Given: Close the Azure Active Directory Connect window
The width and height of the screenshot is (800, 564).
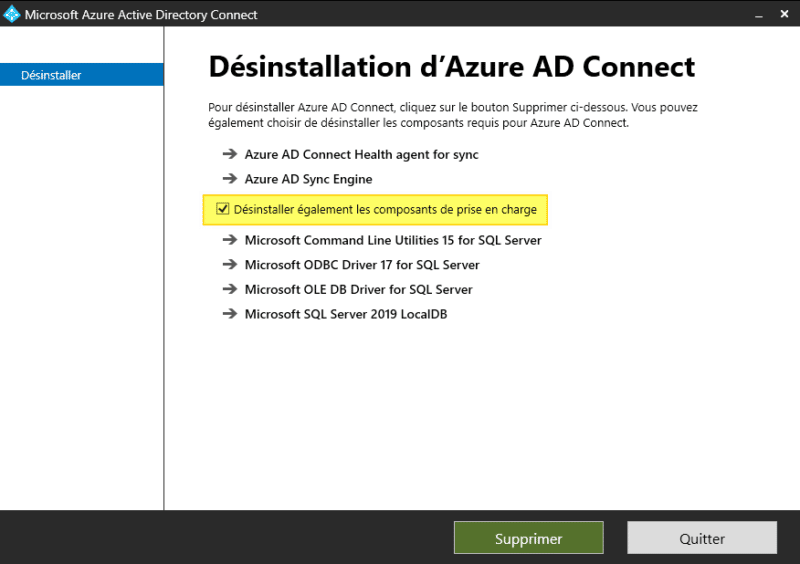Looking at the screenshot, I should click(784, 14).
